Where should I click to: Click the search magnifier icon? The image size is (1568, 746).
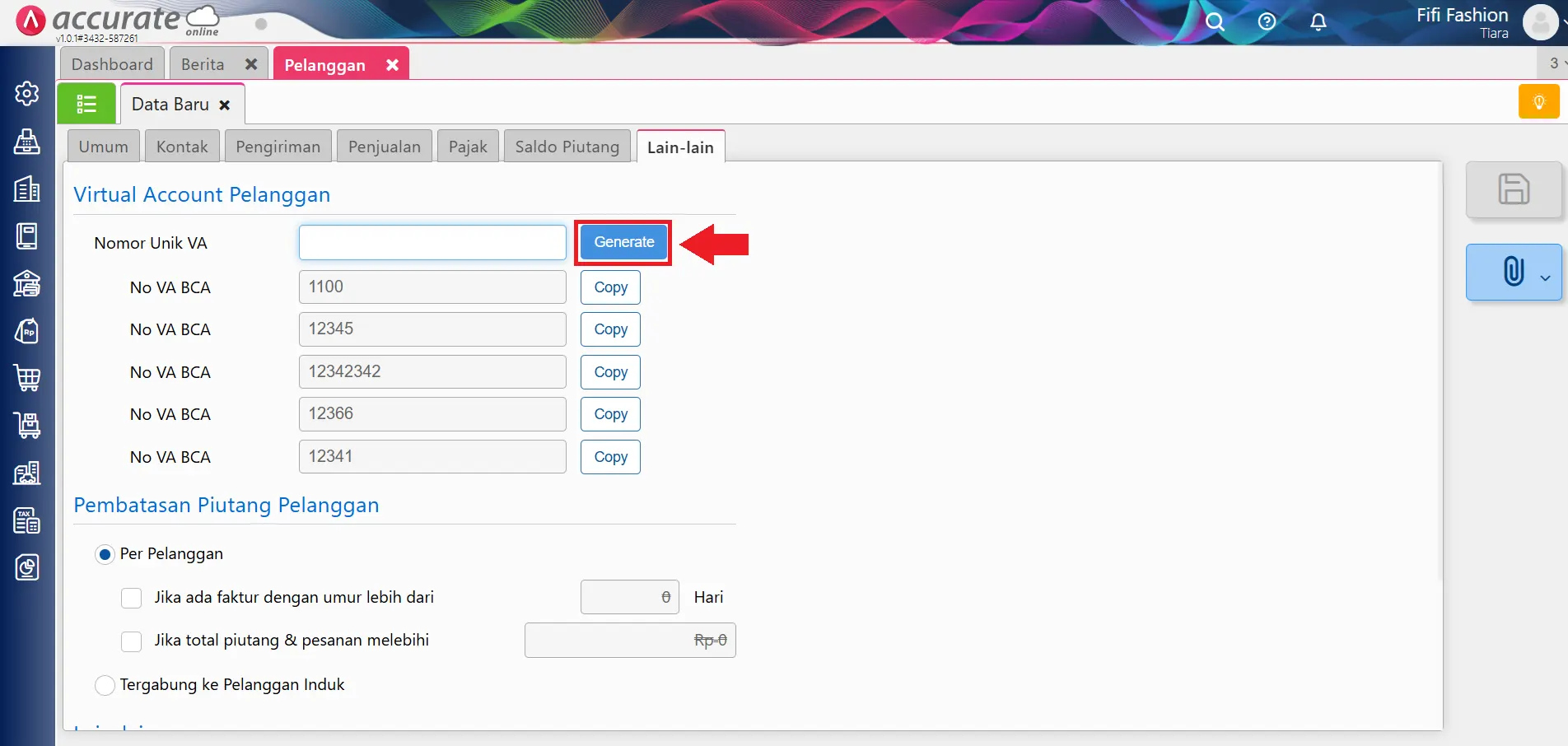pyautogui.click(x=1215, y=22)
